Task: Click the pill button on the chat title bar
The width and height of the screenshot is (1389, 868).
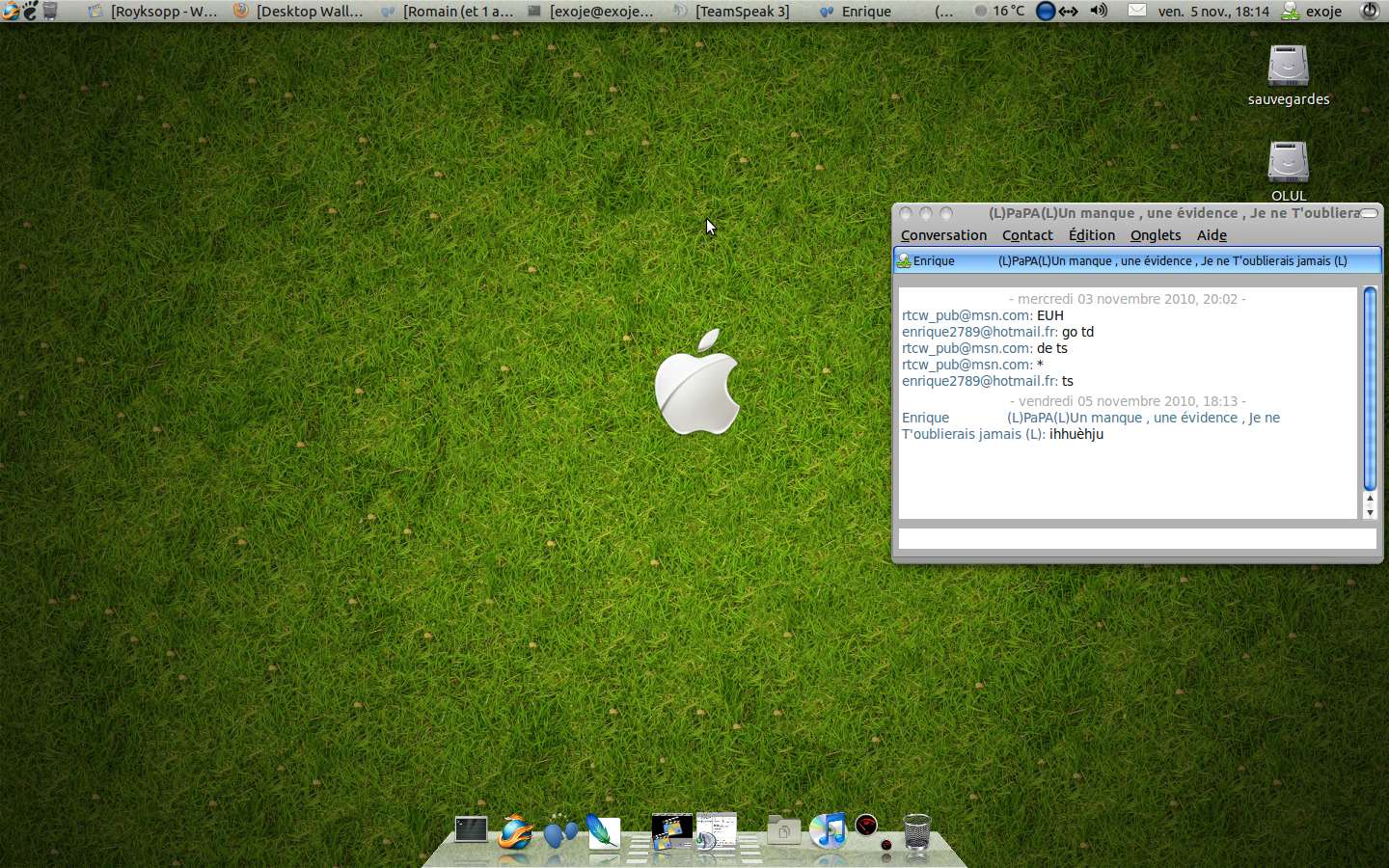Action: [x=1369, y=213]
